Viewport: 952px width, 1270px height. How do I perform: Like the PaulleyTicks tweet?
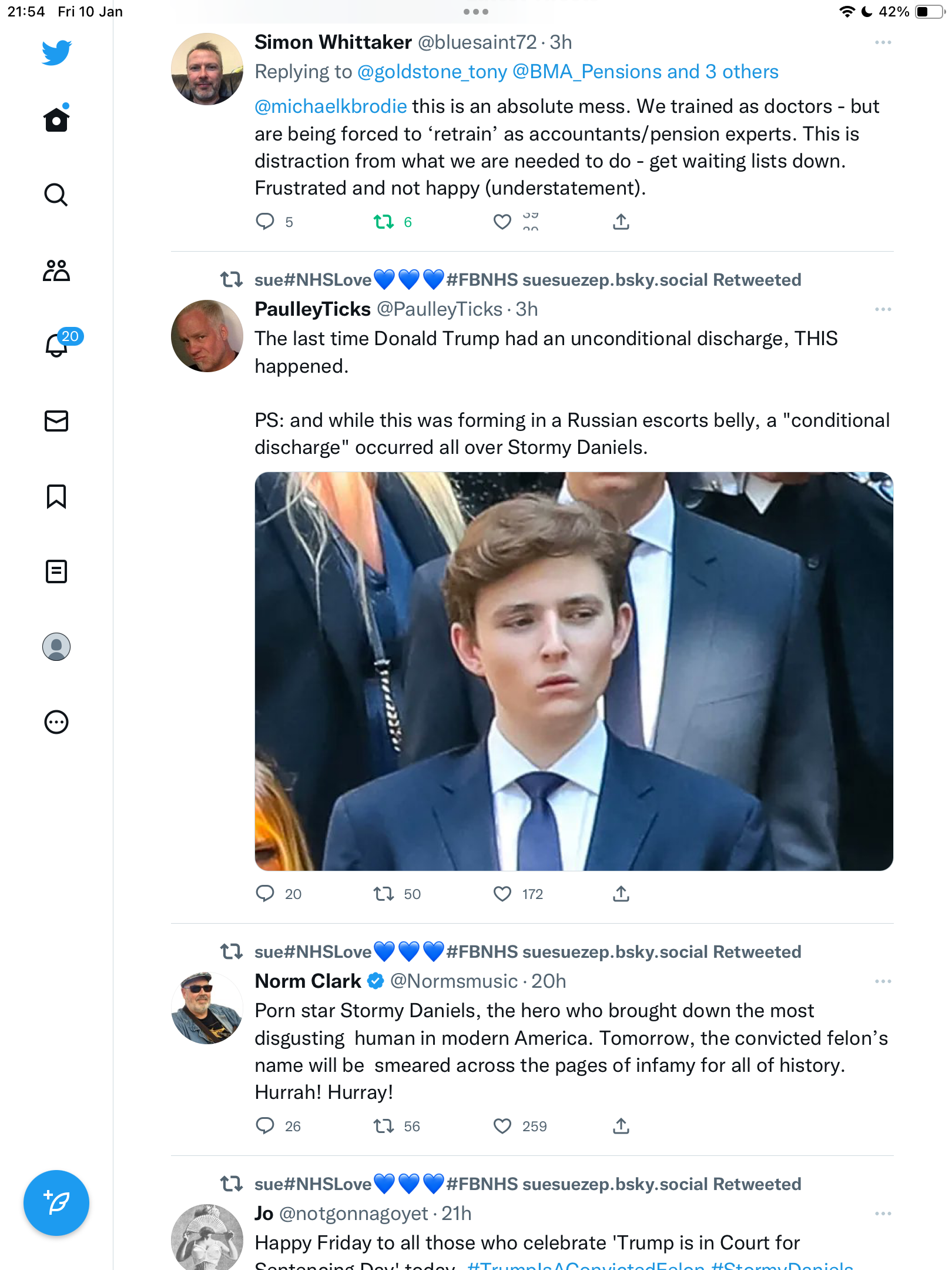(x=502, y=894)
